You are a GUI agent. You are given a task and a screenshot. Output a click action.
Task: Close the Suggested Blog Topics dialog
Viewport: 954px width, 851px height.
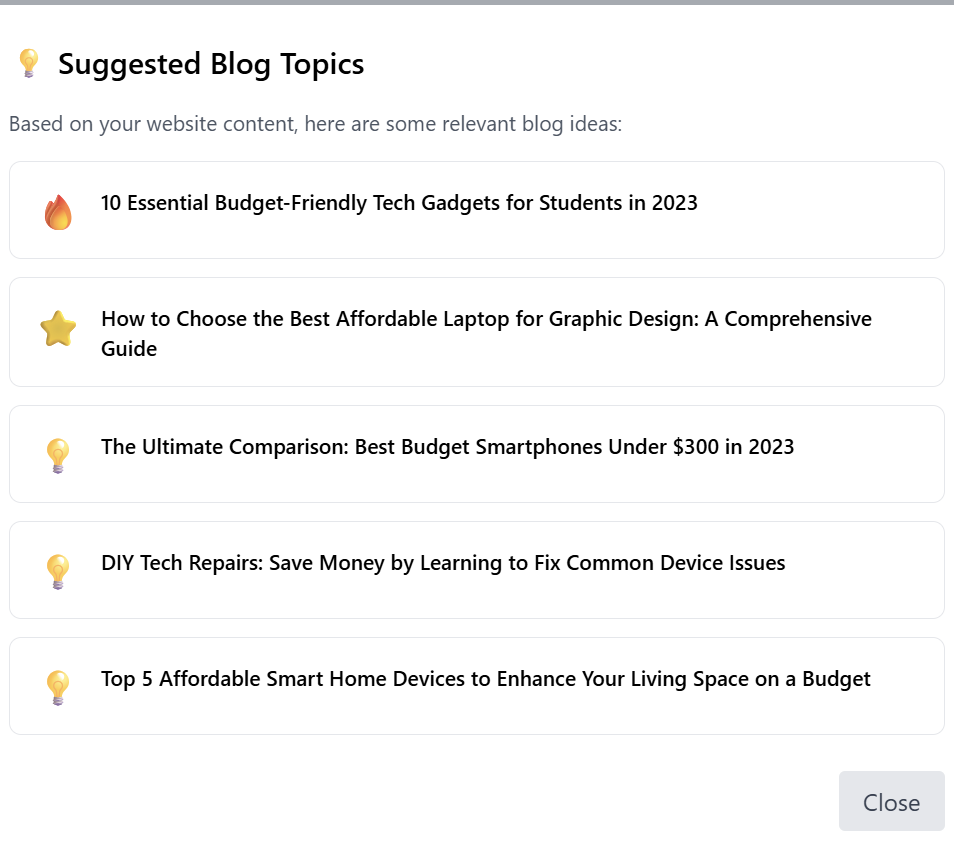pos(891,802)
